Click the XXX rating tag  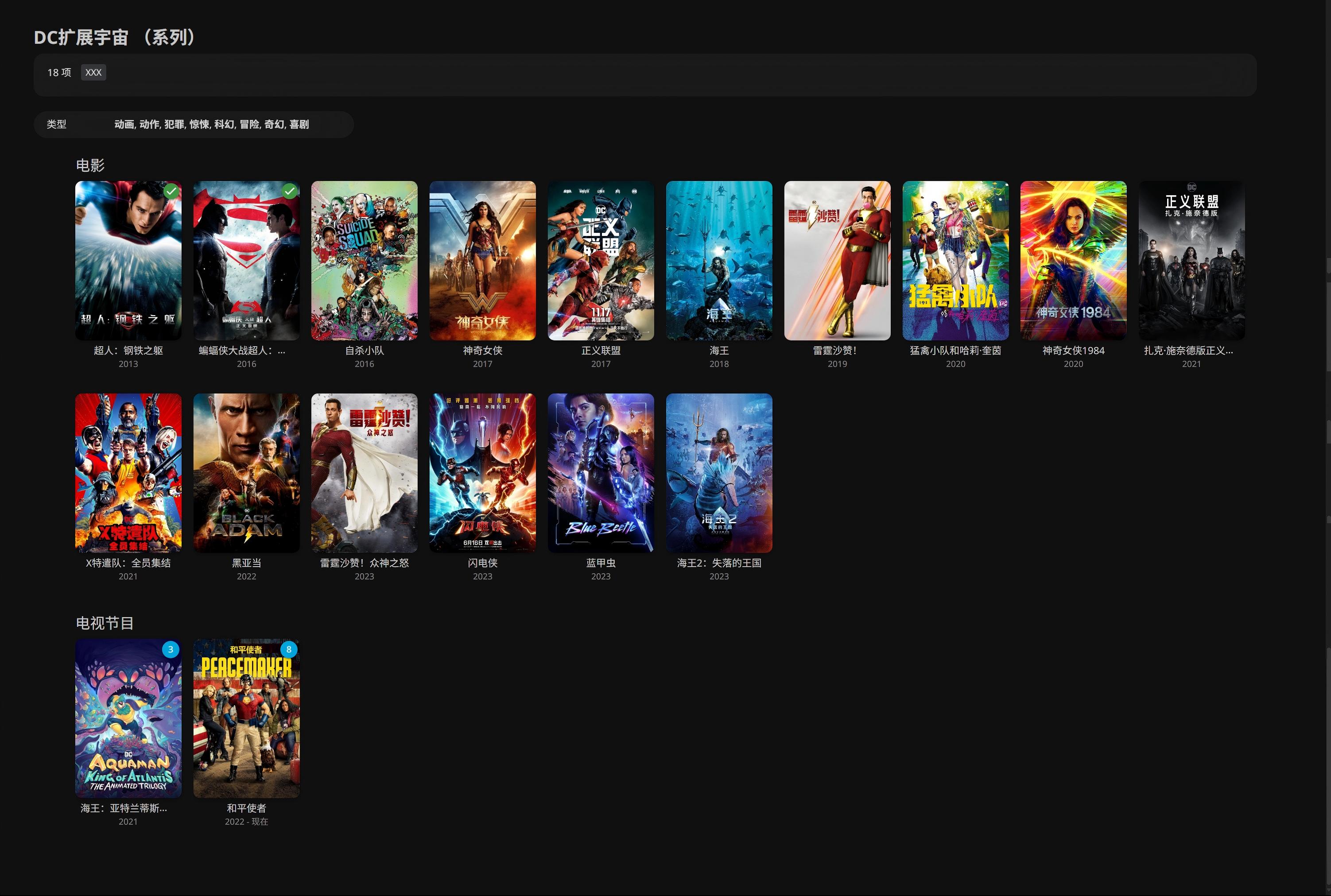click(93, 73)
